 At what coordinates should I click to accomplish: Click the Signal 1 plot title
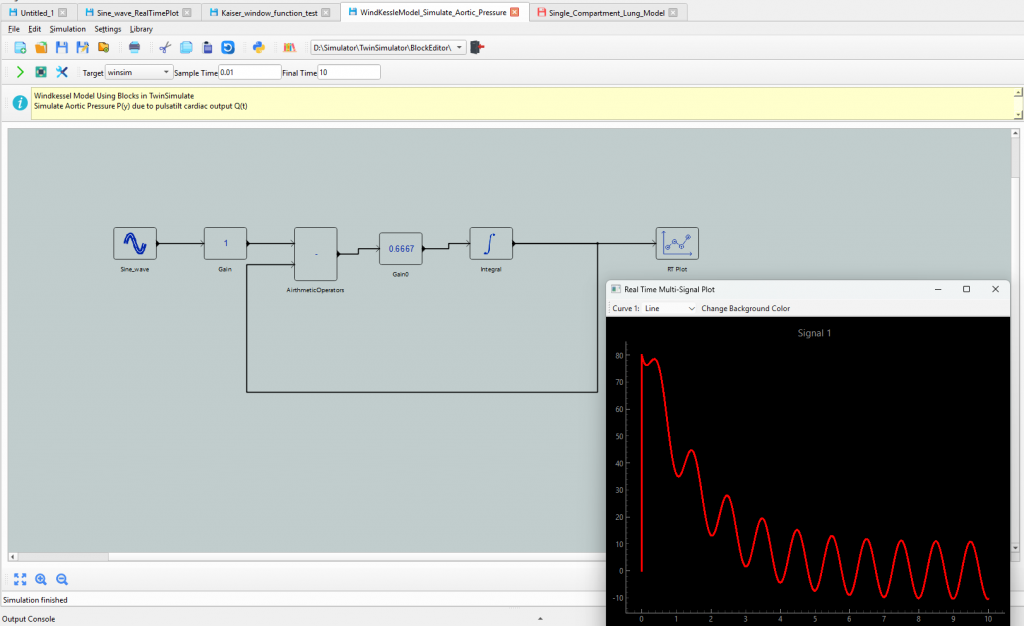pyautogui.click(x=814, y=333)
